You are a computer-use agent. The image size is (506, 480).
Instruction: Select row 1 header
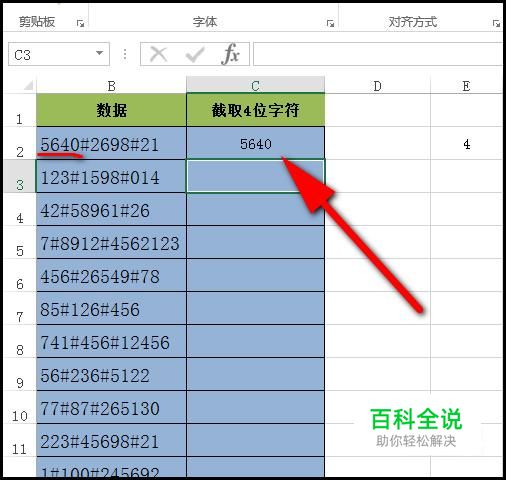pyautogui.click(x=19, y=110)
